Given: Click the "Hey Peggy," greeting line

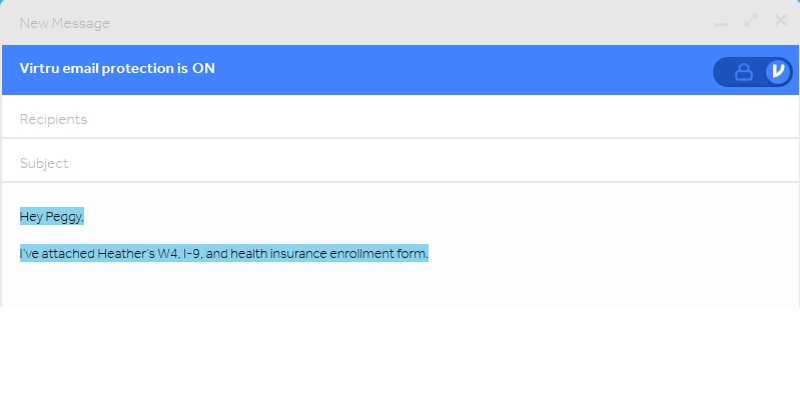Looking at the screenshot, I should click(52, 217).
